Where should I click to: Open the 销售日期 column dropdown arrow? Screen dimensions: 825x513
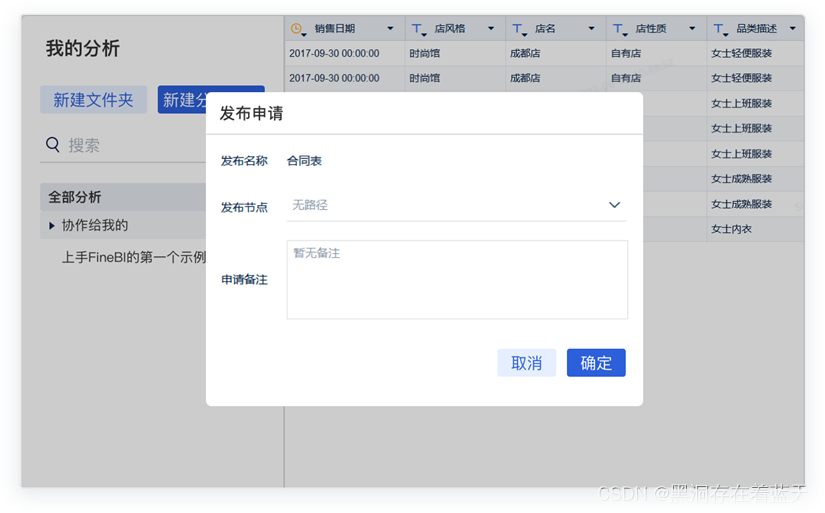pyautogui.click(x=390, y=28)
